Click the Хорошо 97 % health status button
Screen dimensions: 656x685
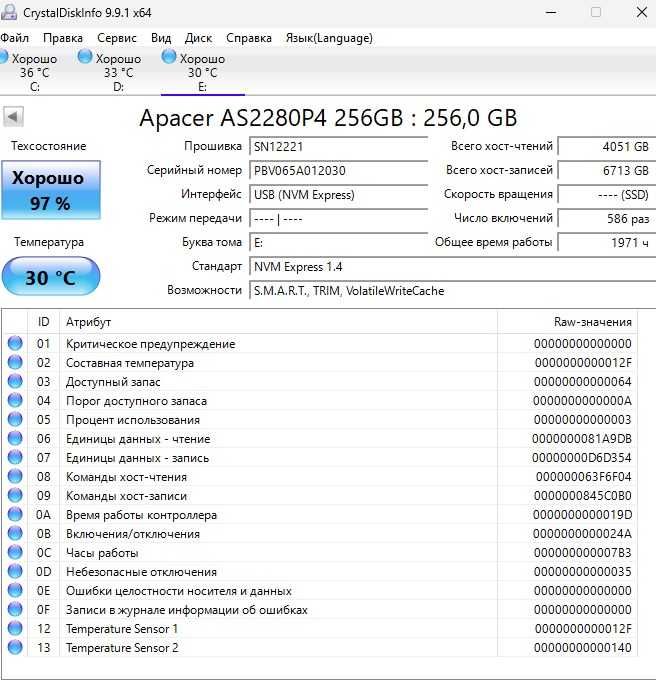(x=51, y=190)
